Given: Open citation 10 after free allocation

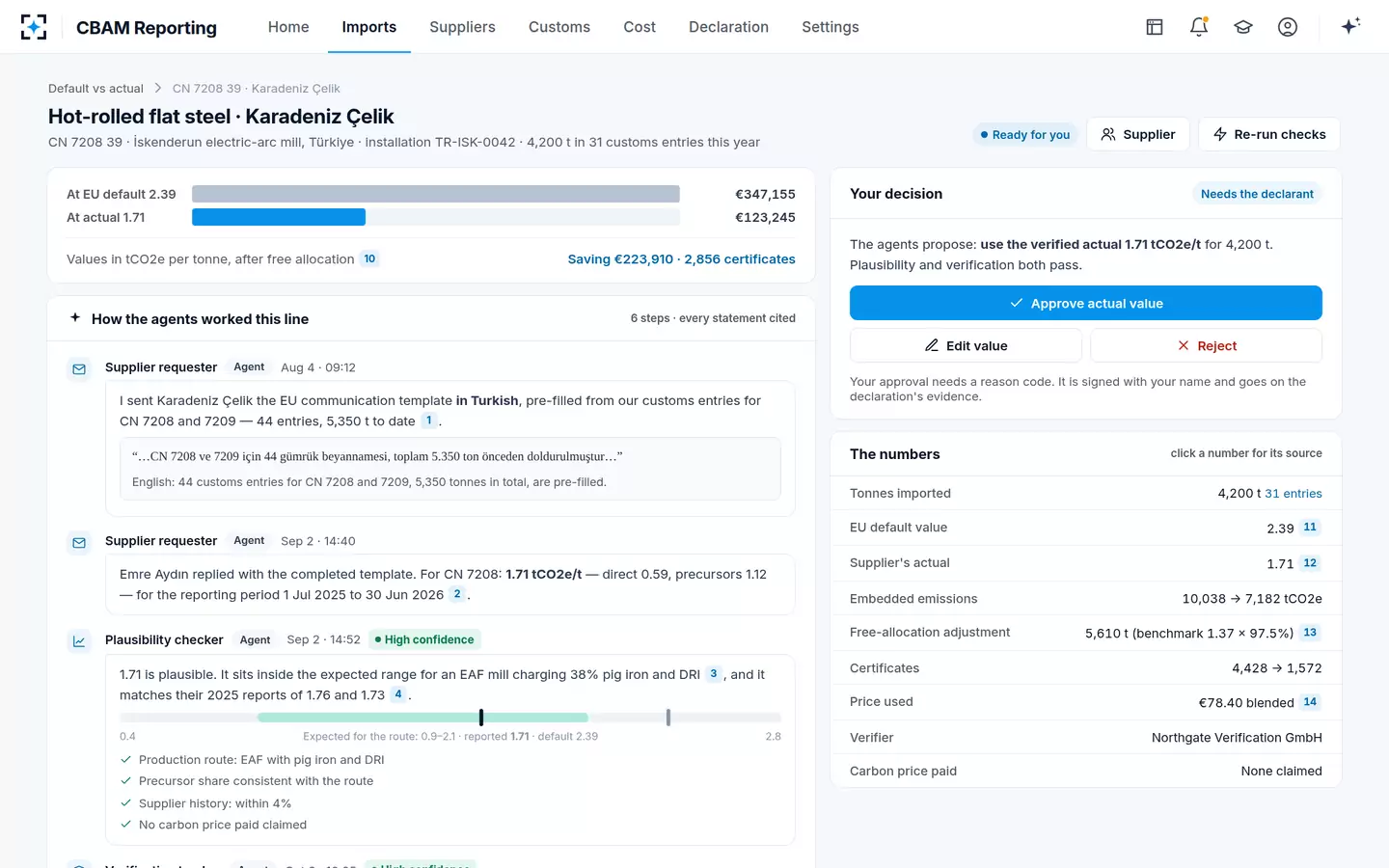Looking at the screenshot, I should click(x=369, y=258).
